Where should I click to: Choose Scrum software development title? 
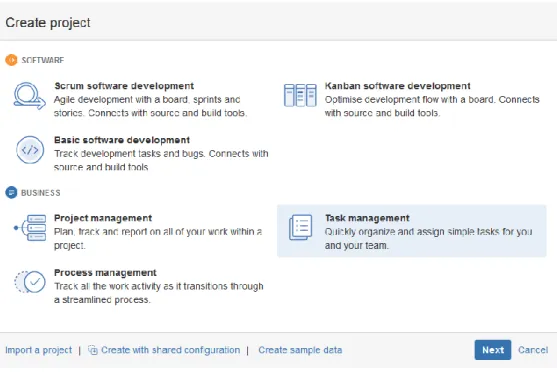click(124, 86)
